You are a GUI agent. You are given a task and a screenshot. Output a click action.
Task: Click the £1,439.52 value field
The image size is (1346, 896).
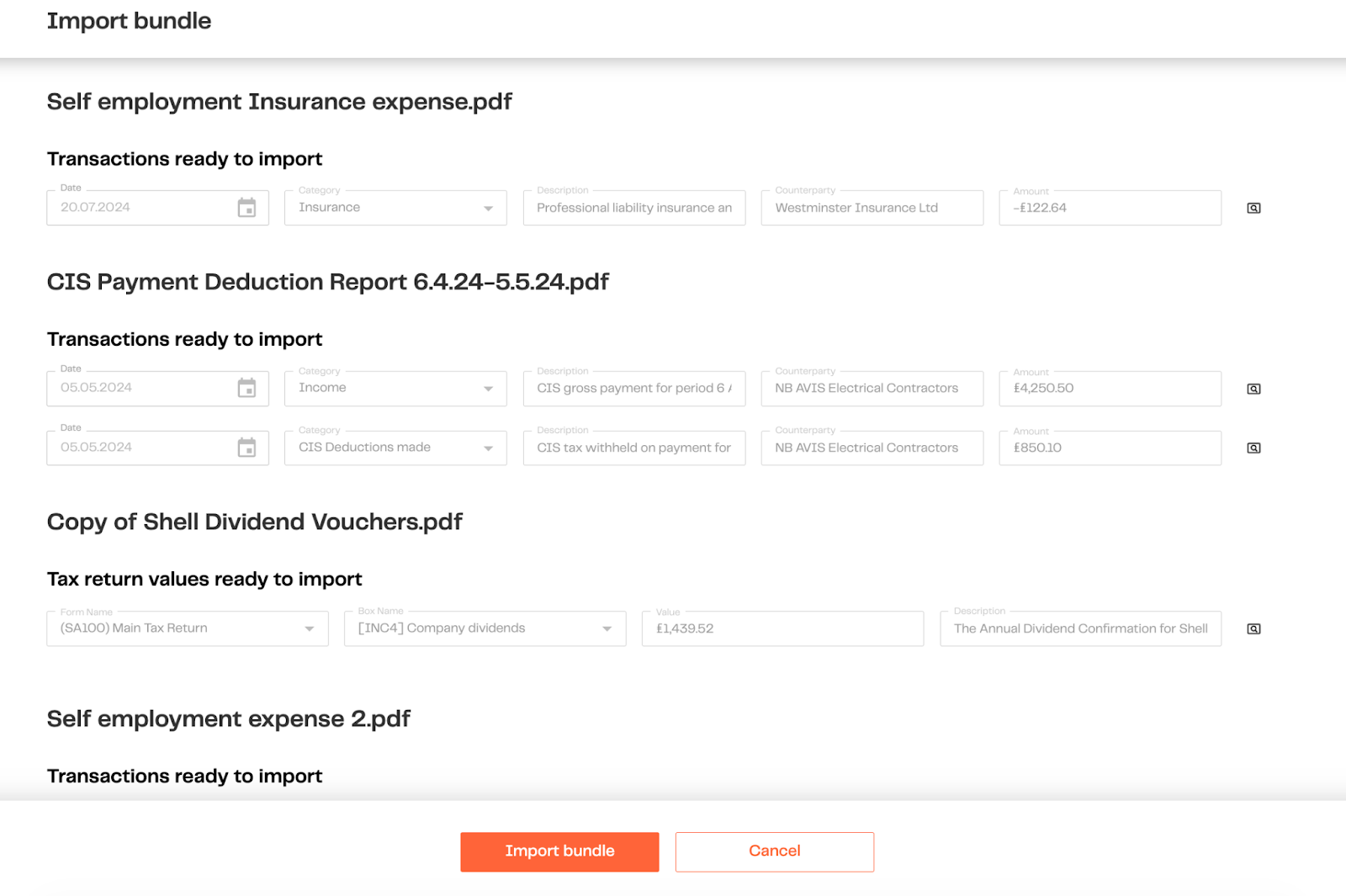coord(782,628)
